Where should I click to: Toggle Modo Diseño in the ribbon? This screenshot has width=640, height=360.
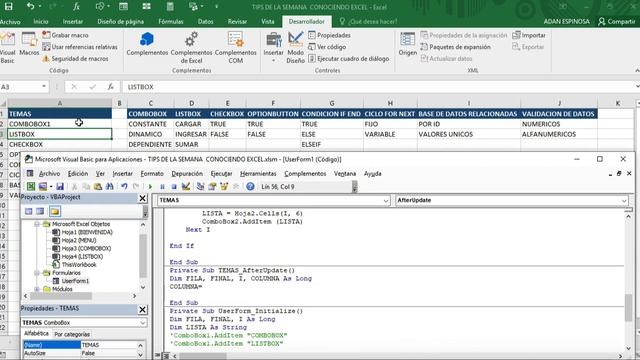(295, 47)
